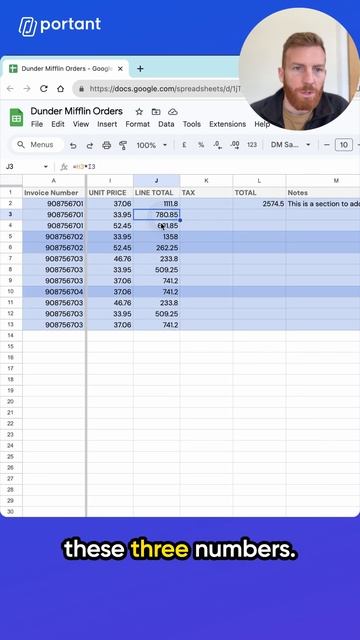The width and height of the screenshot is (360, 640).
Task: Select unit price 52.45 in row 6
Action: [x=110, y=248]
